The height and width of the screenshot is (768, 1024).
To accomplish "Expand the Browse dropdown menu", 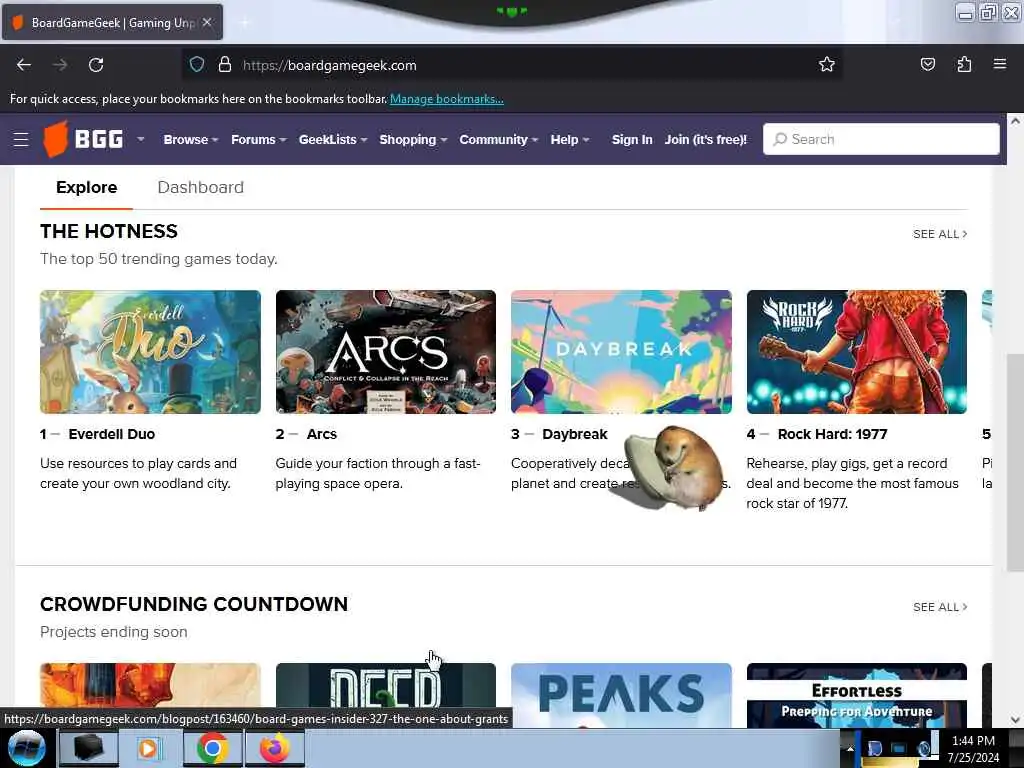I will (191, 139).
